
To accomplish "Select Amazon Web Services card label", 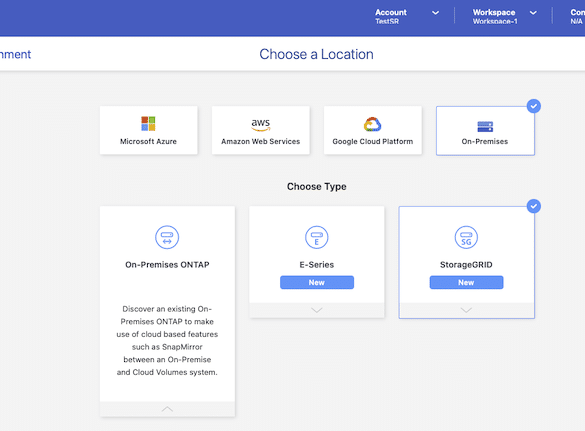I will click(260, 141).
